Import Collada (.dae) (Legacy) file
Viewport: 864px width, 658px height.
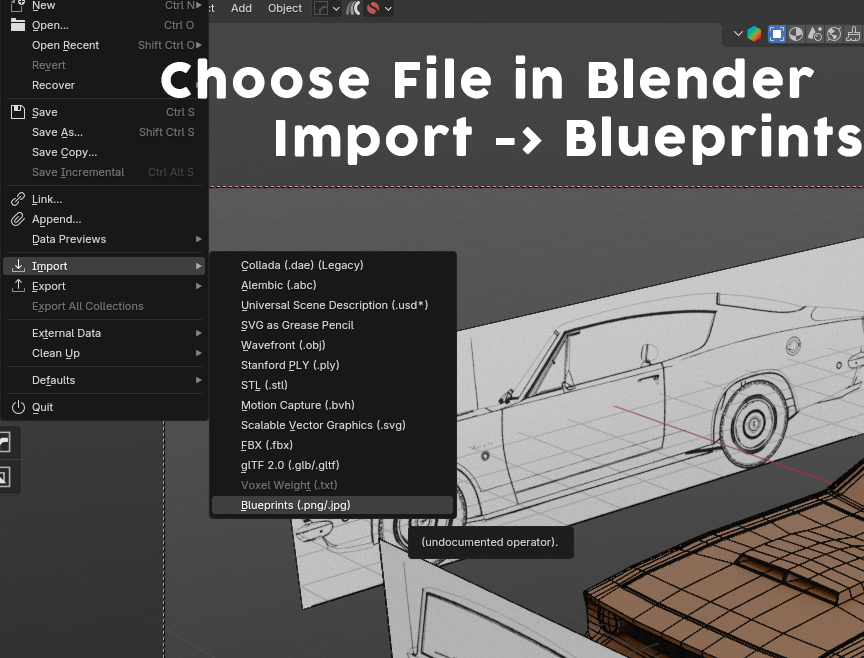click(x=332, y=265)
